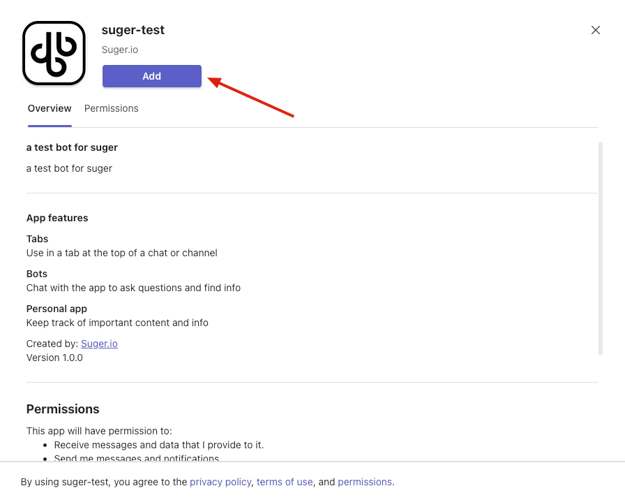Click the Version 1.0.0 text
Viewport: 625px width, 500px height.
coord(55,357)
